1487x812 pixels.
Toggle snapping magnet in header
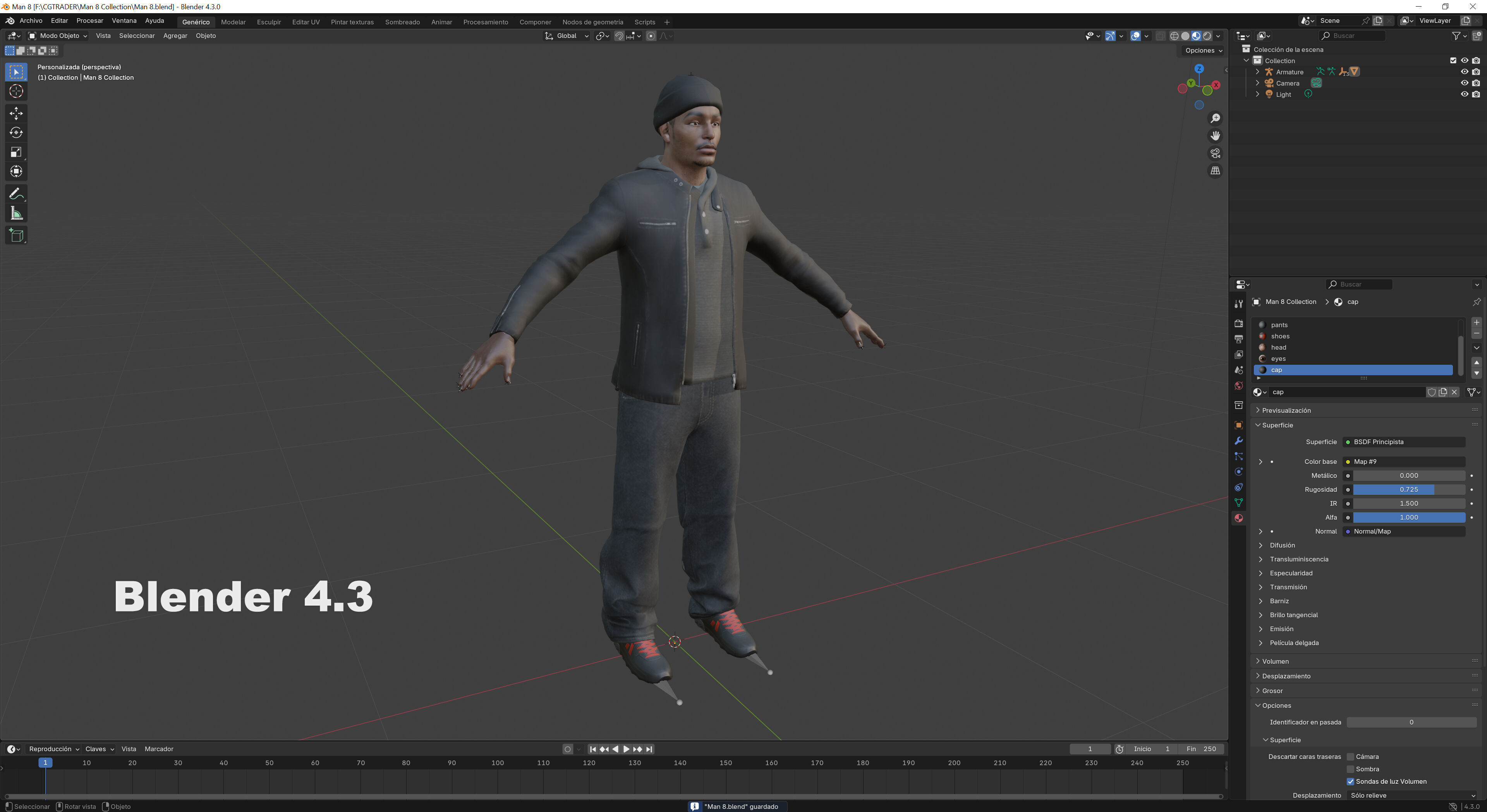coord(619,36)
